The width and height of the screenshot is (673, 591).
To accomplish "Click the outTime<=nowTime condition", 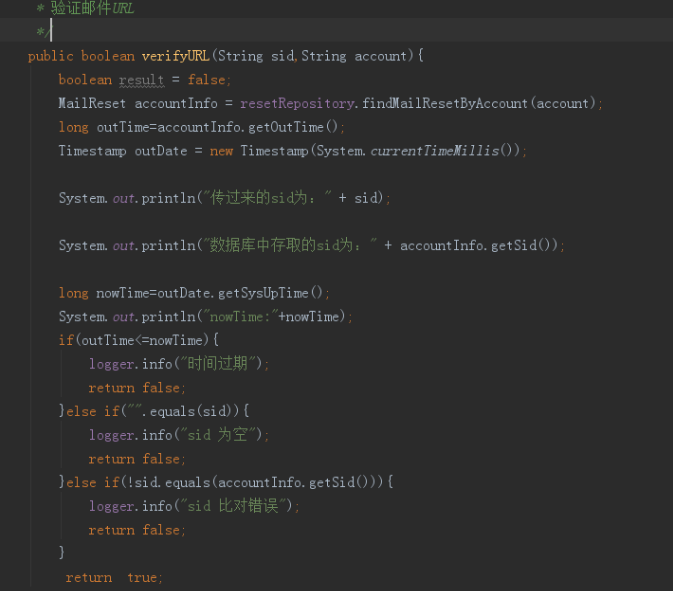I will [x=142, y=340].
